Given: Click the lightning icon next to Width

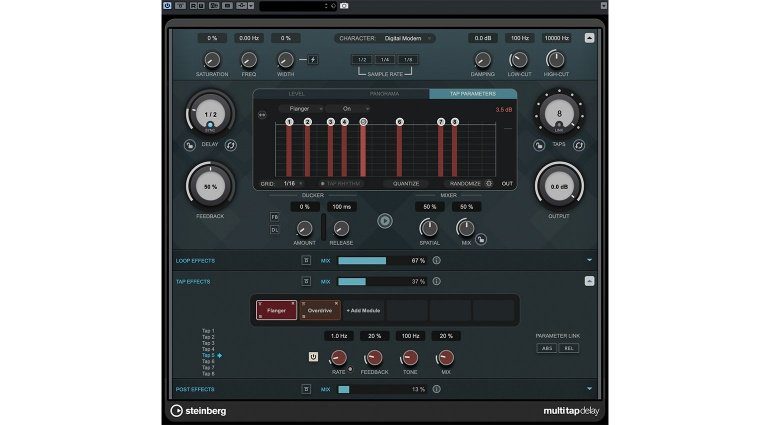Looking at the screenshot, I should coord(312,60).
